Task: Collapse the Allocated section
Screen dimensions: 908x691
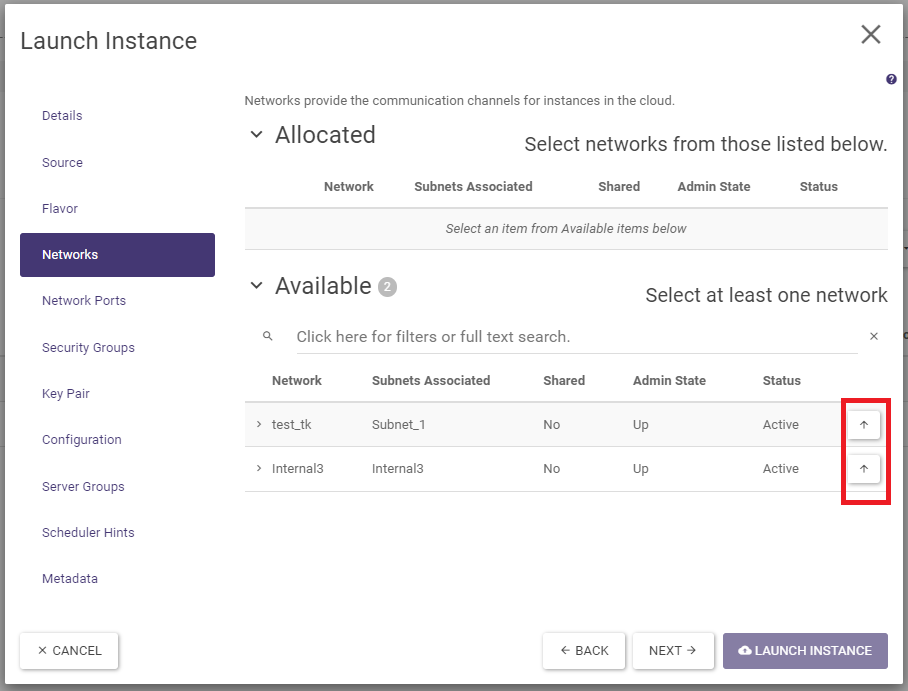Action: pyautogui.click(x=257, y=135)
